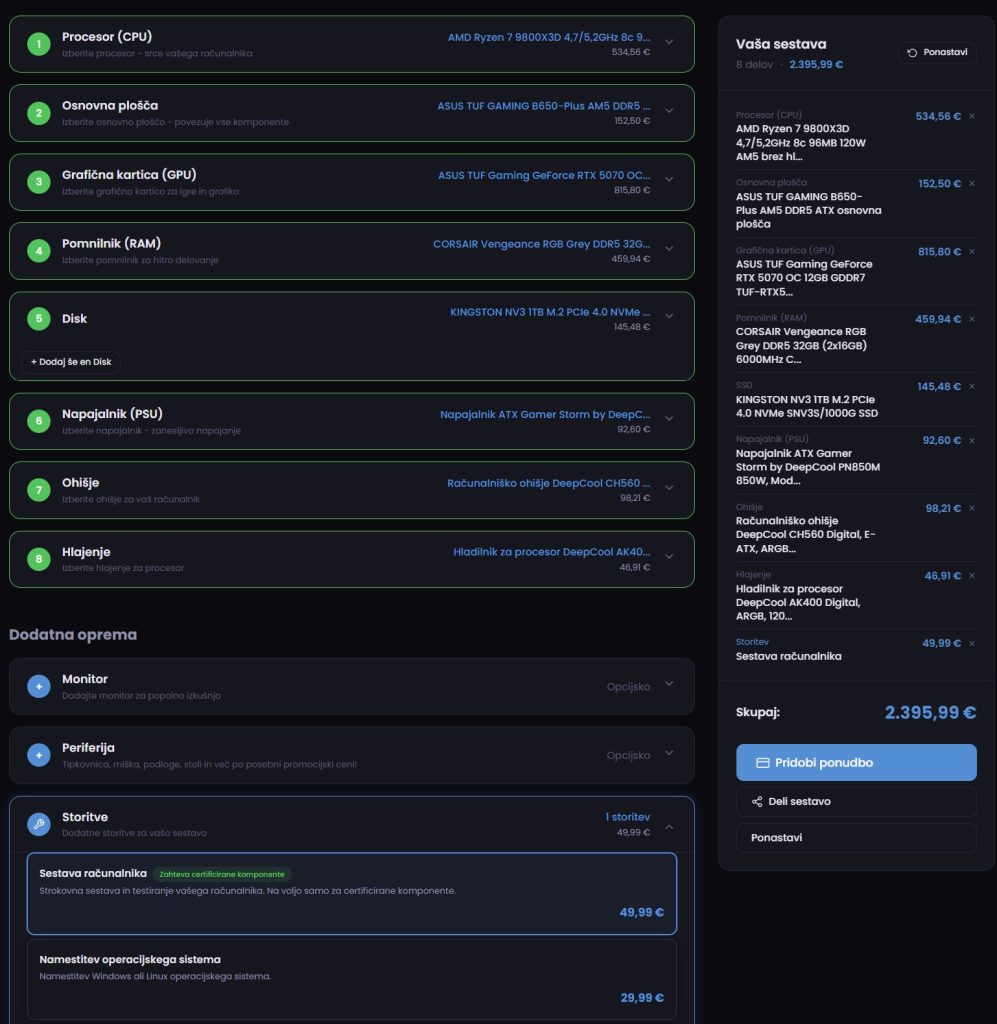The height and width of the screenshot is (1024, 997).
Task: Open the selected KINGSTON NV3 1TB link
Action: click(x=550, y=312)
